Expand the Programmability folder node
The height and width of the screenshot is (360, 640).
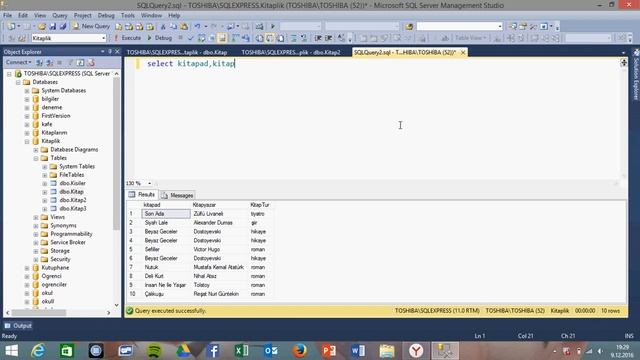[x=36, y=234]
